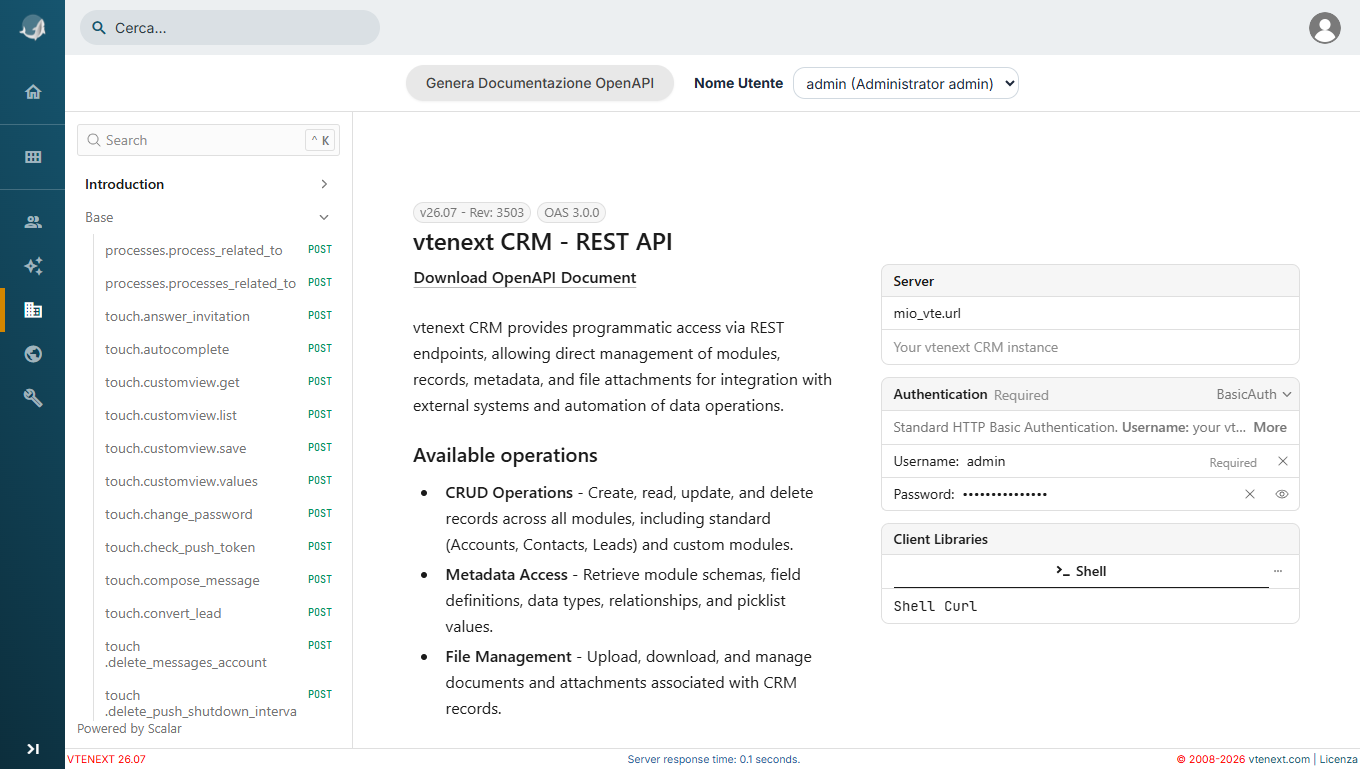Open touch.delete_messages_account endpoint
The width and height of the screenshot is (1360, 769).
coord(208,654)
